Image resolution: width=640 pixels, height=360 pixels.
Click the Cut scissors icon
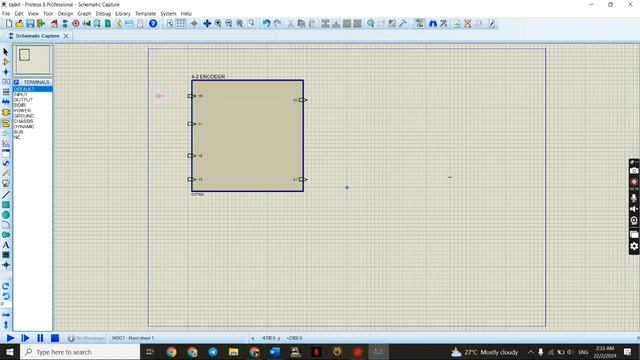coord(290,24)
